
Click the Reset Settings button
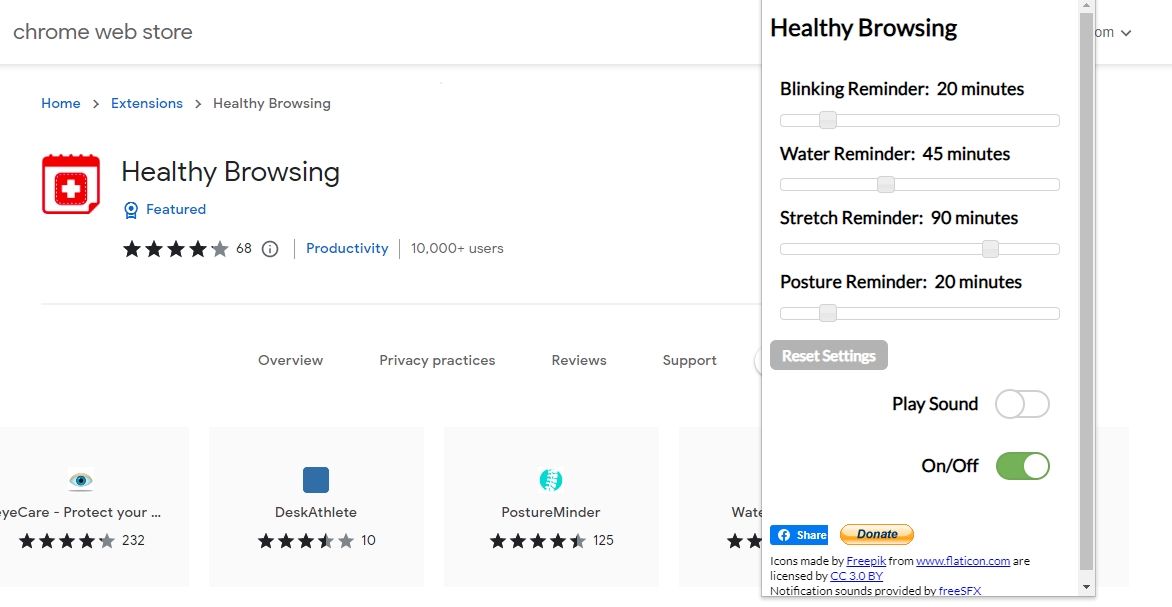828,356
